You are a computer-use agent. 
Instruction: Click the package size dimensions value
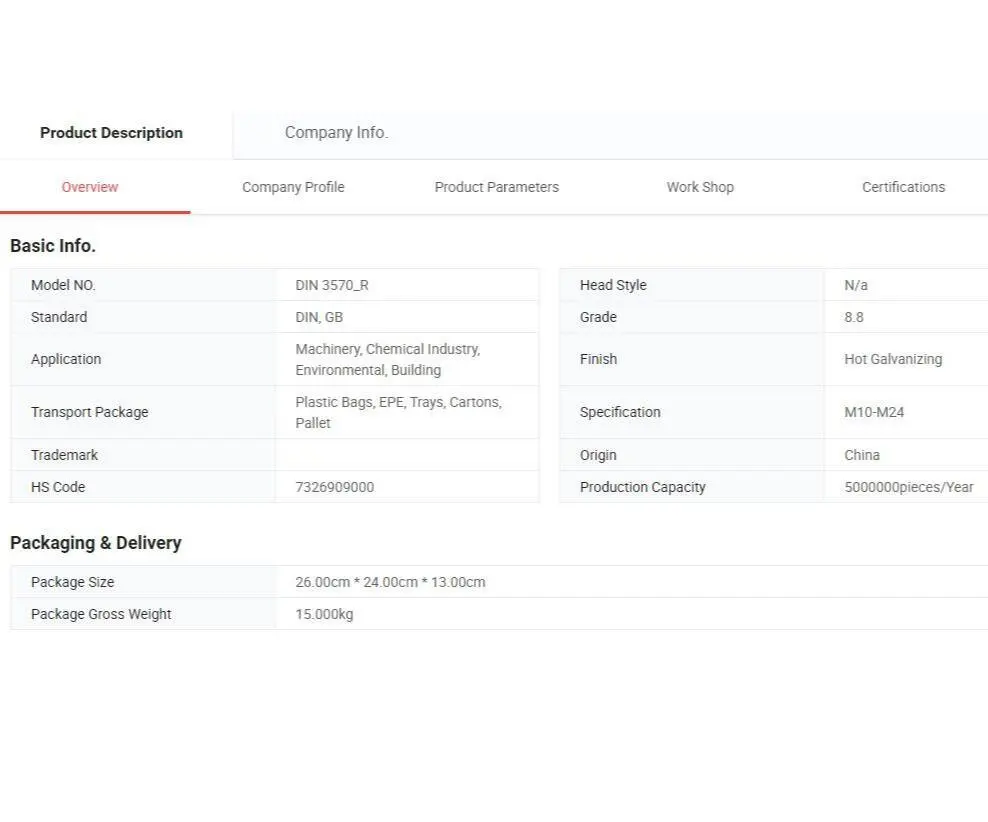(390, 582)
